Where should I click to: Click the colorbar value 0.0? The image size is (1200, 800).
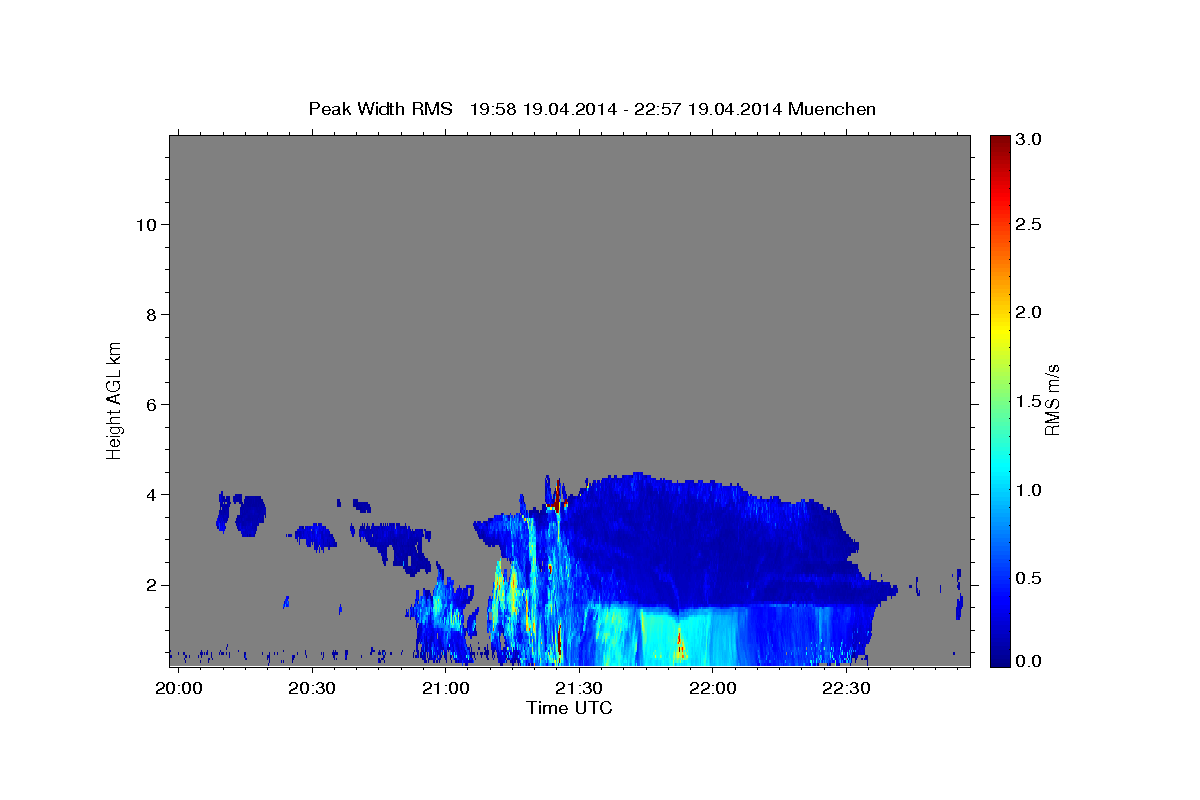pos(1028,661)
